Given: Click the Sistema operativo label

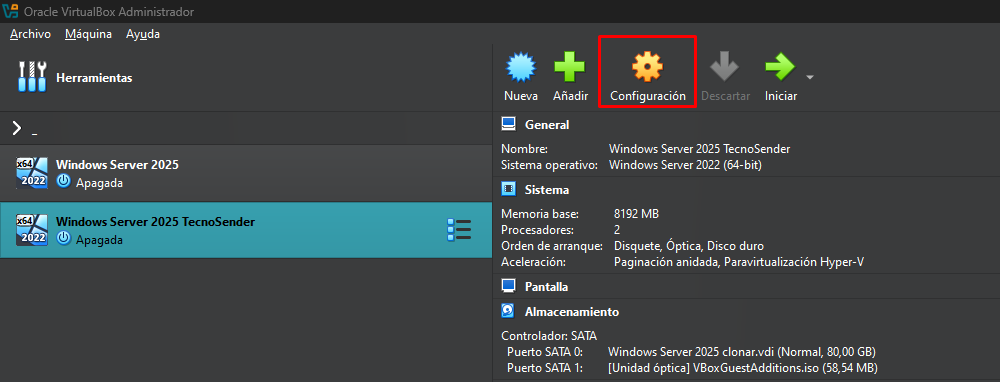Looking at the screenshot, I should 549,165.
